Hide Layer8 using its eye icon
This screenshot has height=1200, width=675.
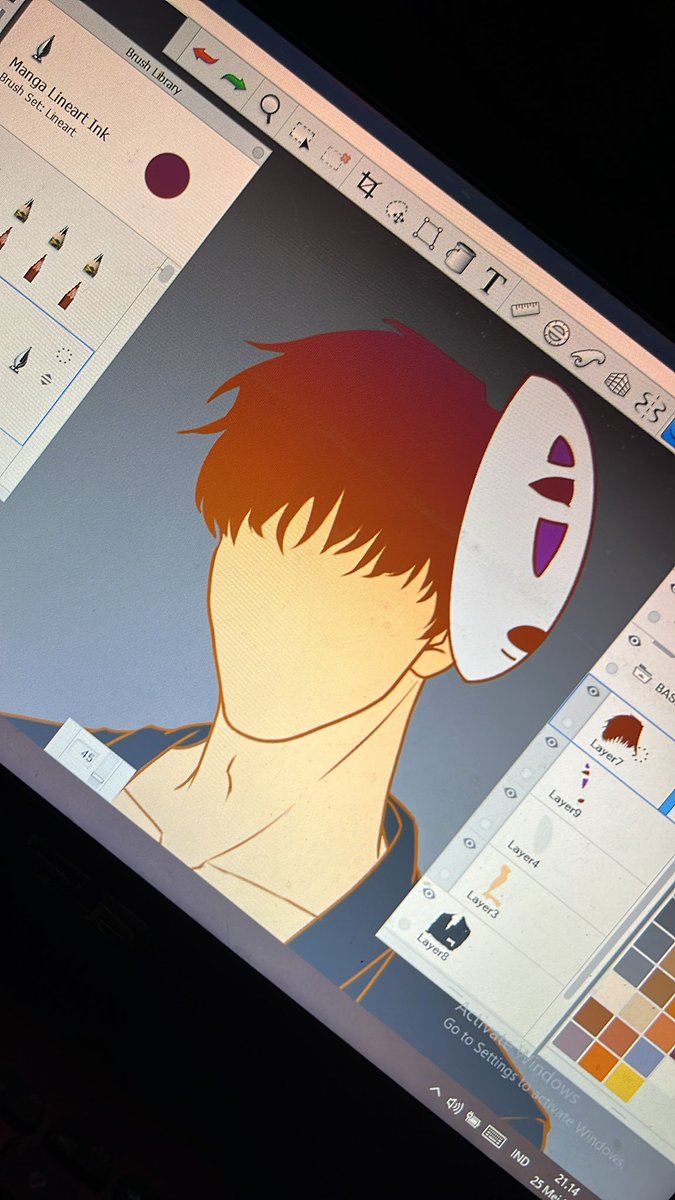pos(430,892)
